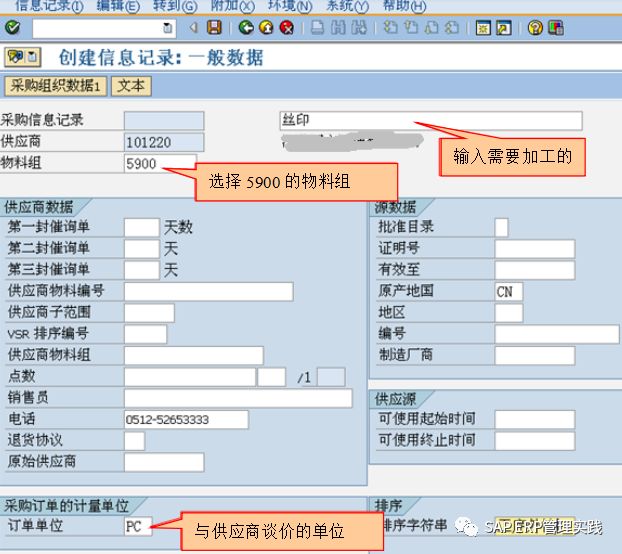Click the yellow Exit icon
The image size is (622, 554).
point(266,28)
